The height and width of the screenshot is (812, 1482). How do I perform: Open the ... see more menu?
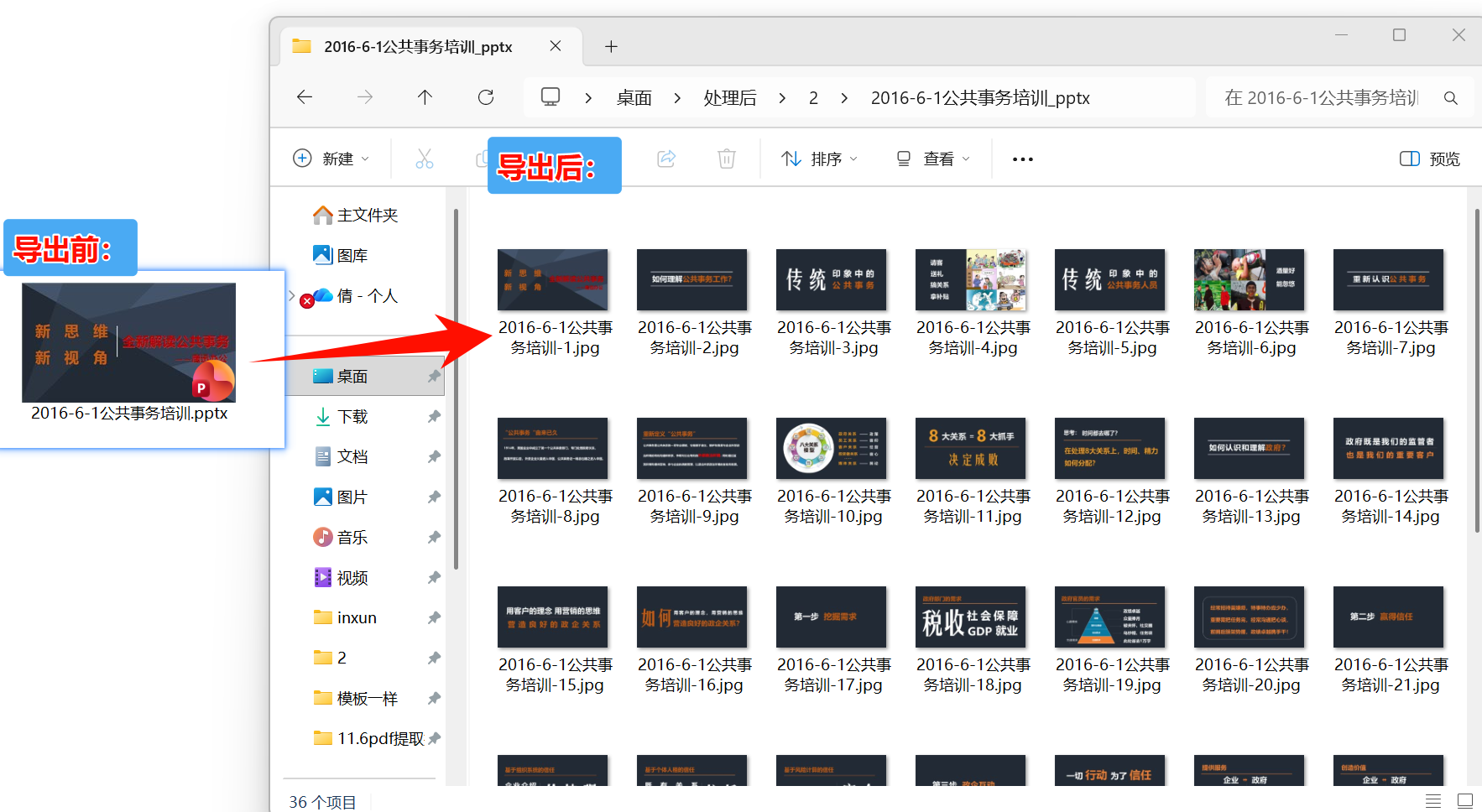tap(1021, 159)
